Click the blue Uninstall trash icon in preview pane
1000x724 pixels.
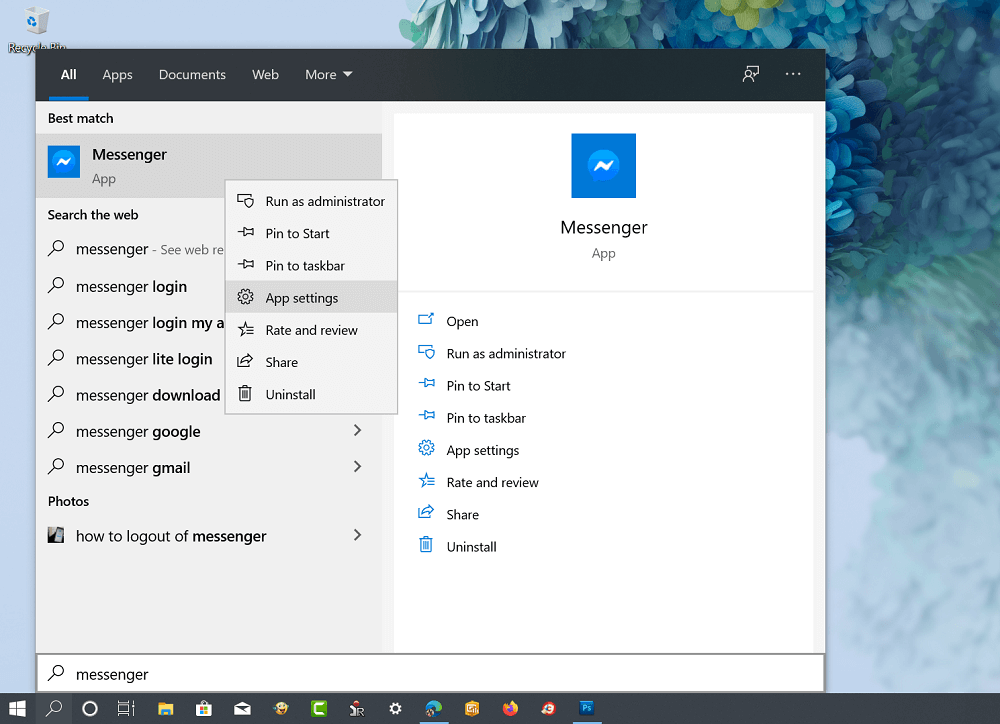(426, 545)
